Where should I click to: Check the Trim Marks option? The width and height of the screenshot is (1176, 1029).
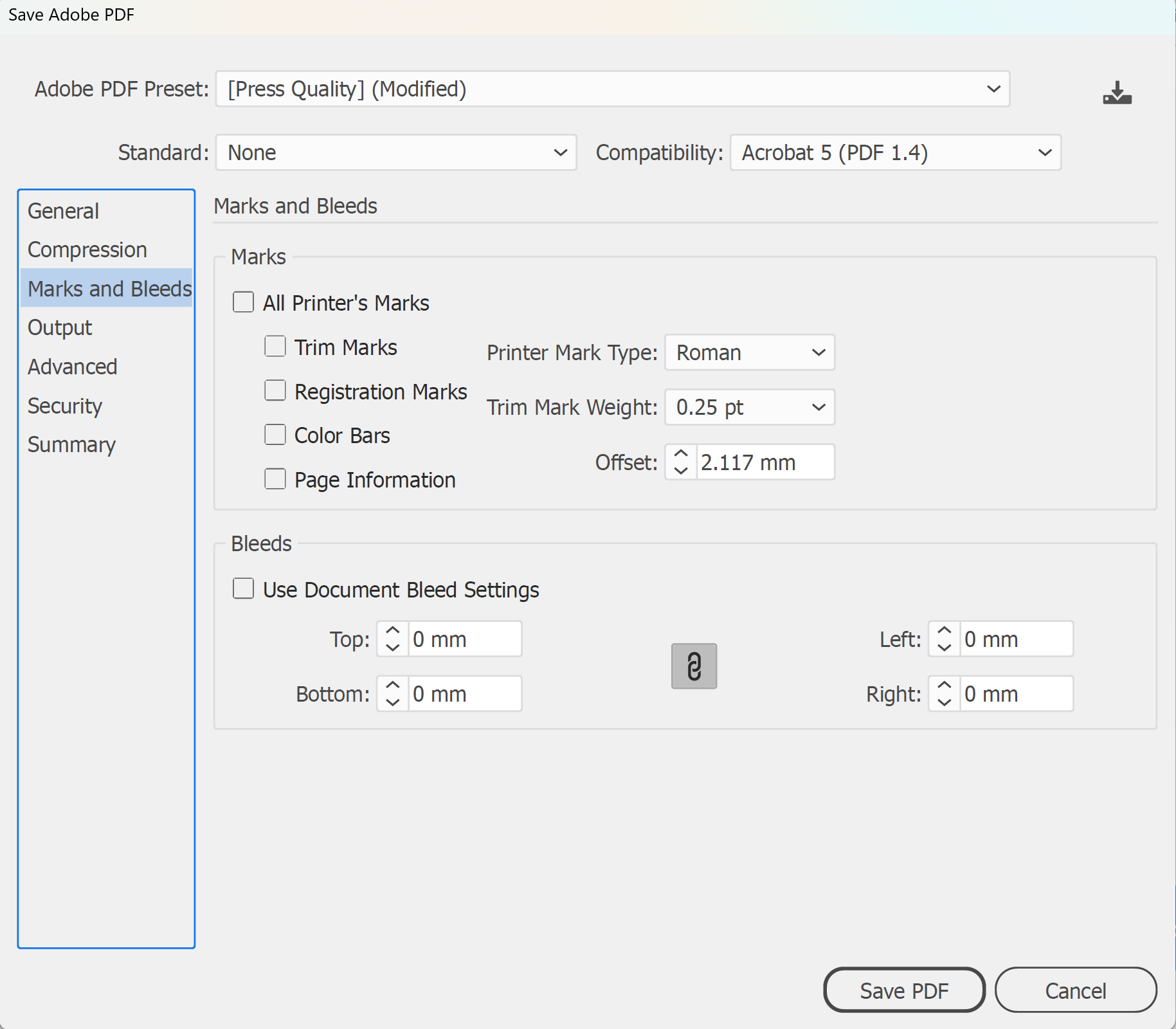[x=275, y=347]
